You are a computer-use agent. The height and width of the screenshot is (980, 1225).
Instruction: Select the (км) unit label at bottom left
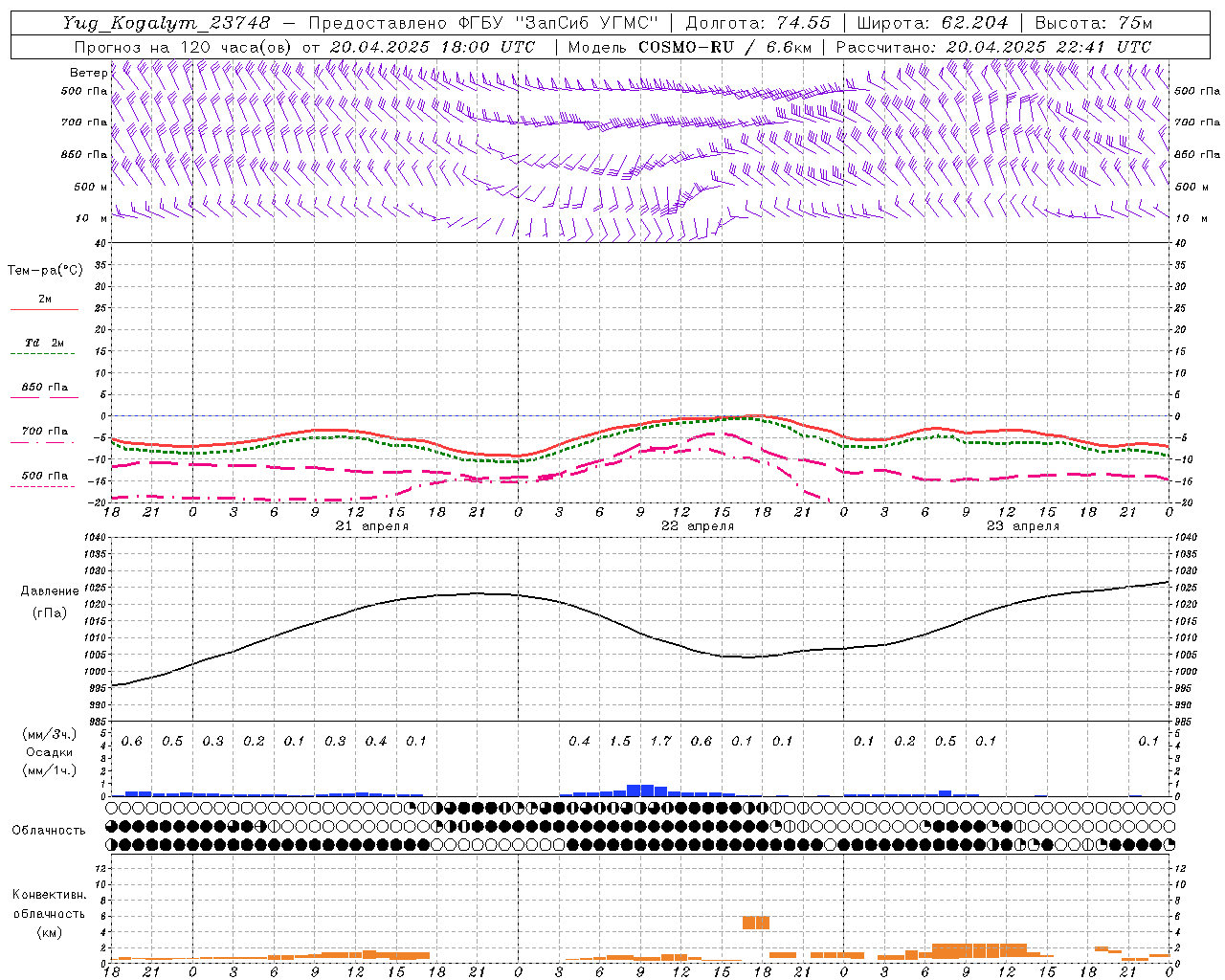(49, 931)
